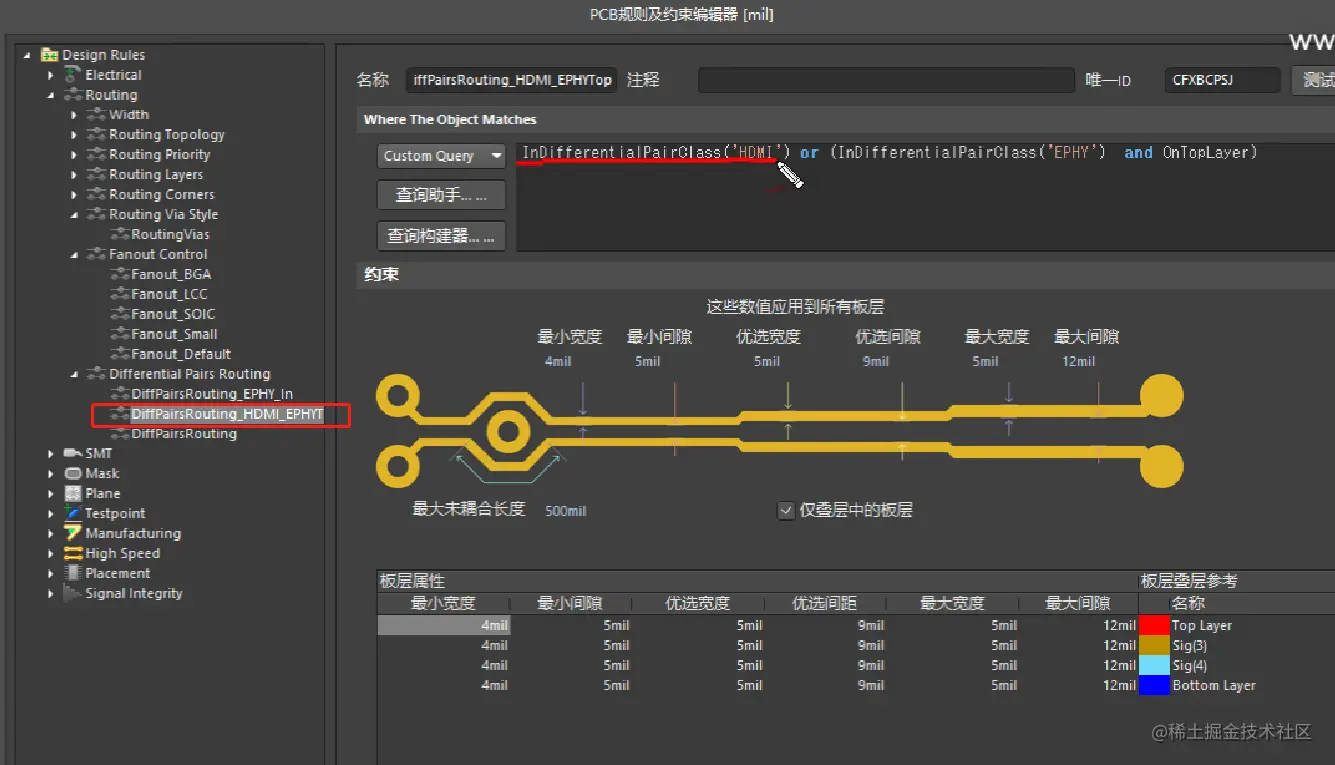Open the 查询助手 query helper
The height and width of the screenshot is (765, 1335).
(441, 195)
